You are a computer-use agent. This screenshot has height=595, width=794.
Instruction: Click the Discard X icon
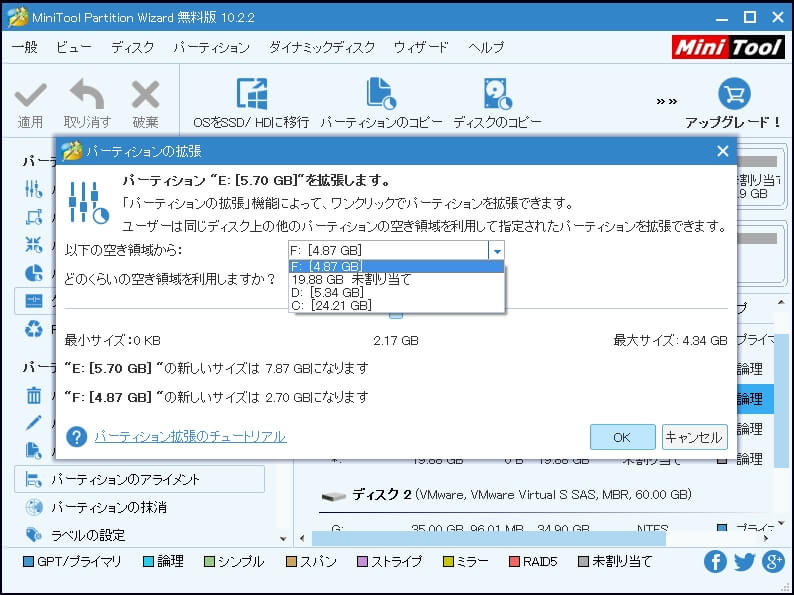point(145,95)
